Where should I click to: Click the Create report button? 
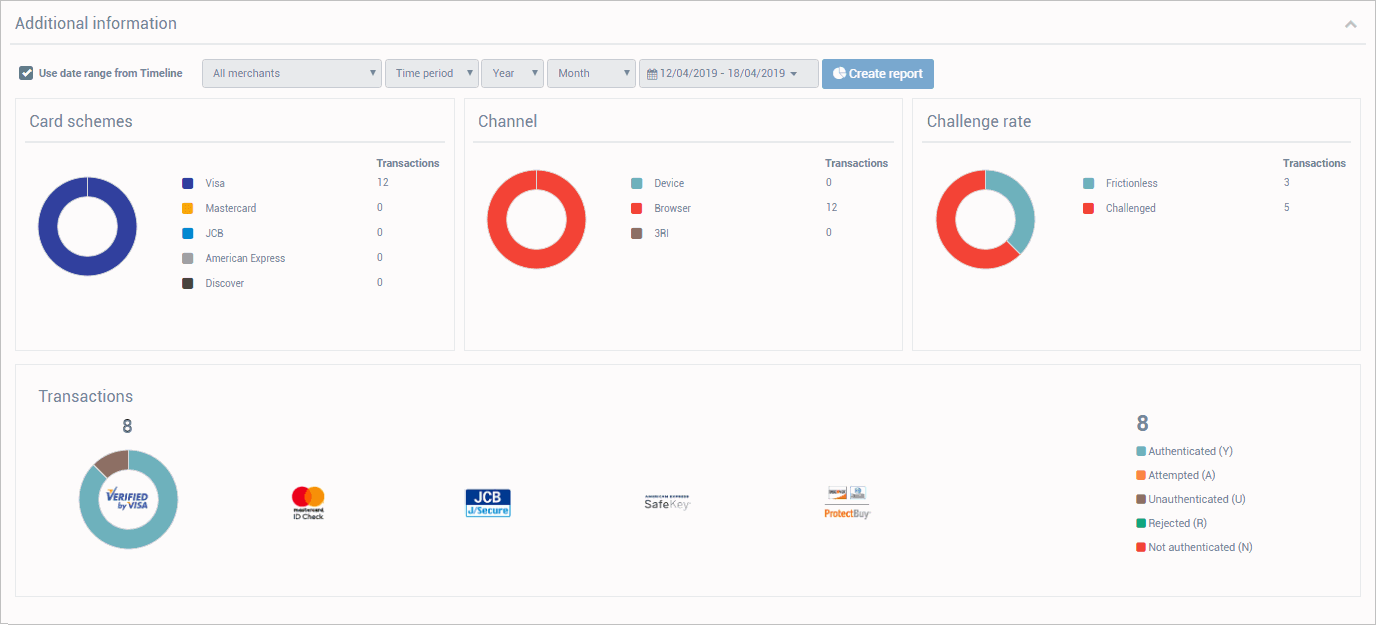[878, 73]
